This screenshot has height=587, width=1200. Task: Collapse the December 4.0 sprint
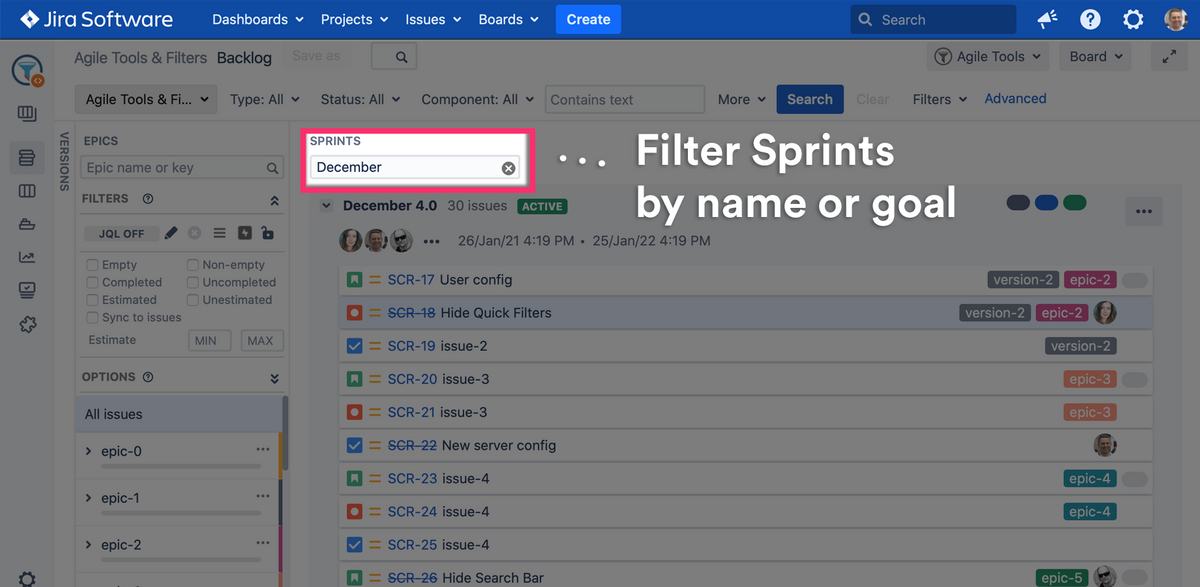click(x=326, y=206)
